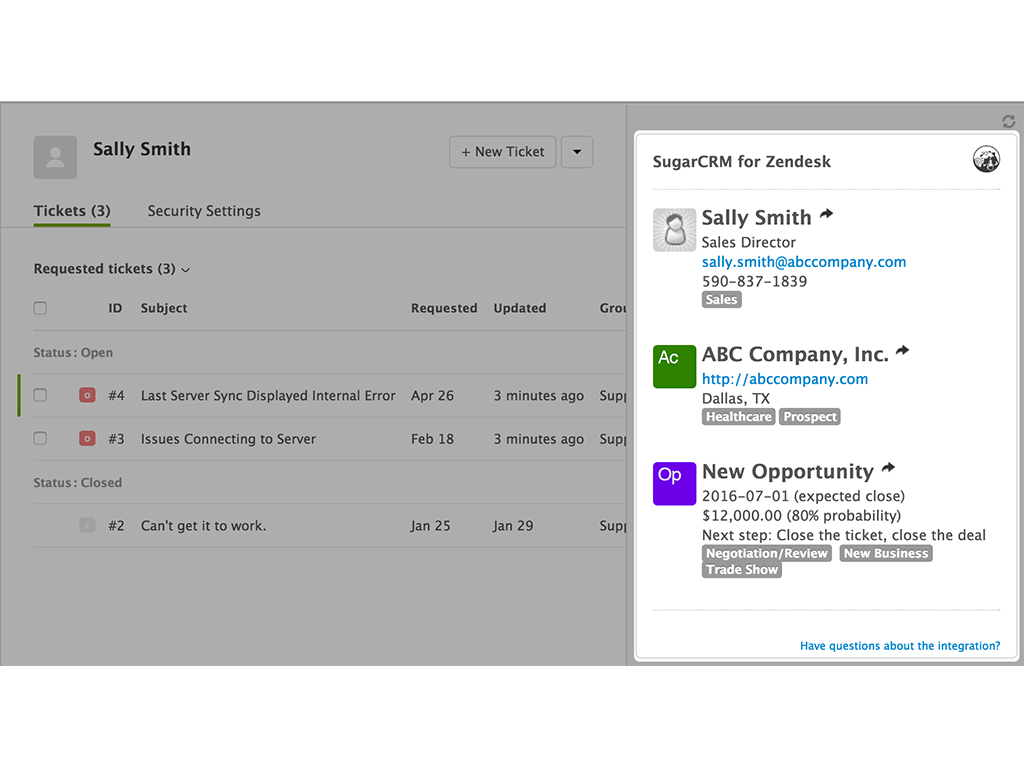Click the purple Op opportunity icon
This screenshot has height=768, width=1024.
(x=674, y=483)
